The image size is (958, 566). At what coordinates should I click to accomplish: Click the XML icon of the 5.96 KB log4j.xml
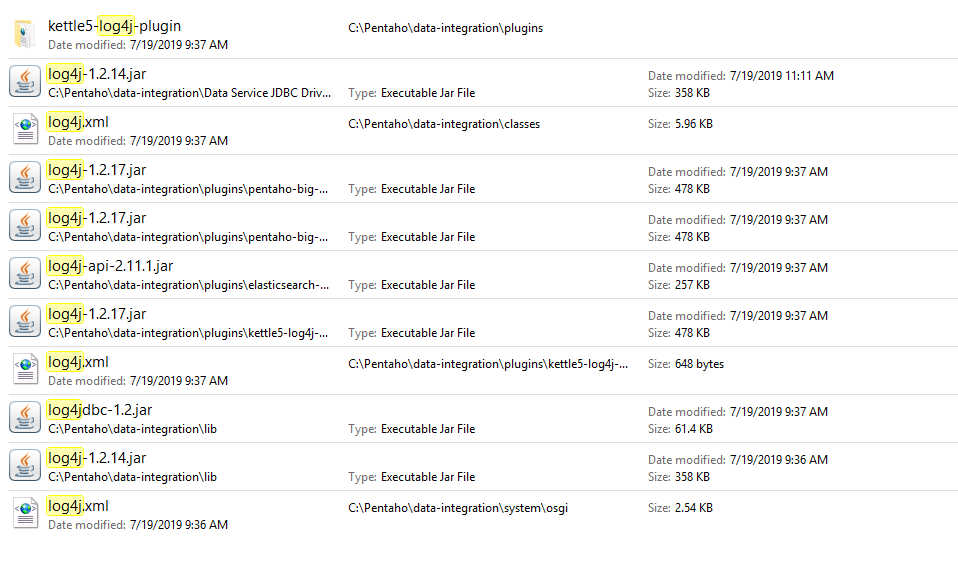click(x=25, y=130)
